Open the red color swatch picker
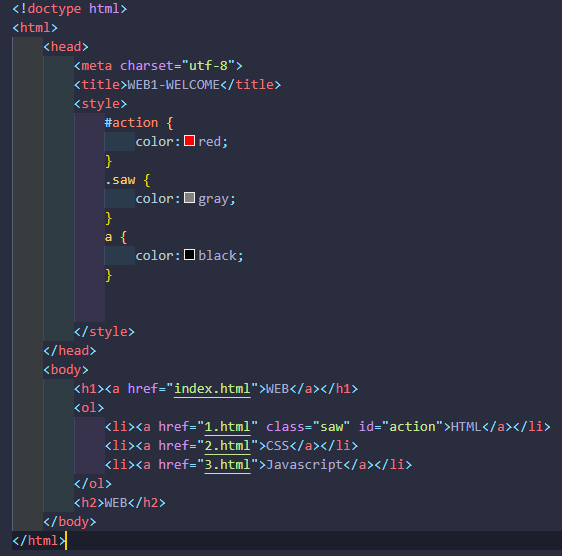This screenshot has height=556, width=562. click(x=189, y=141)
